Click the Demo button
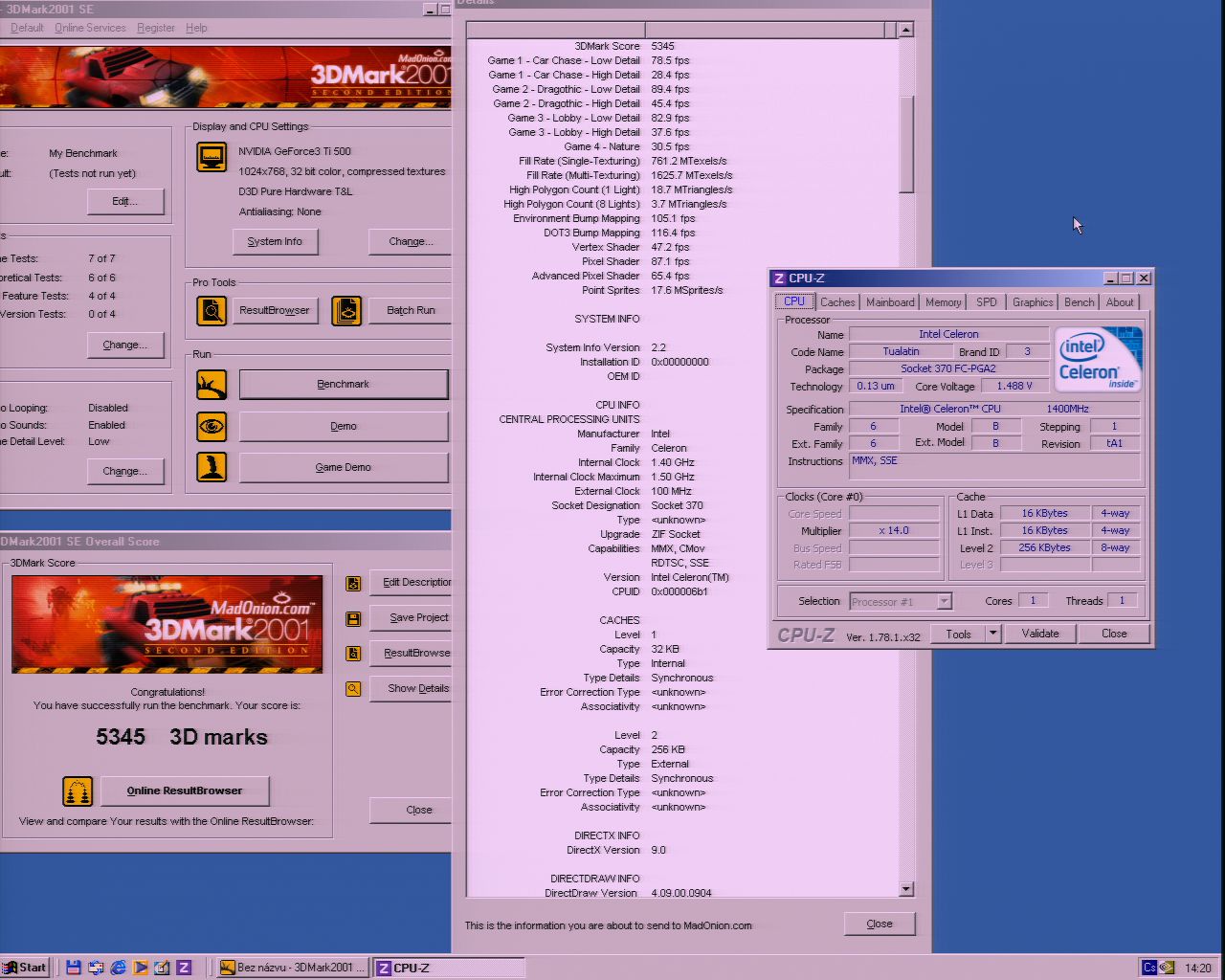Viewport: 1225px width, 980px height. 344,426
